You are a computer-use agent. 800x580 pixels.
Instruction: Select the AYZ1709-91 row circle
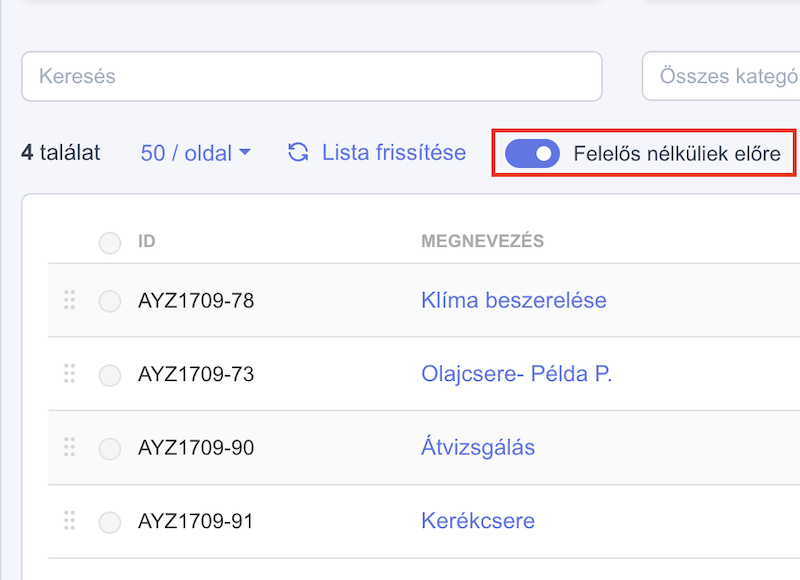(110, 522)
